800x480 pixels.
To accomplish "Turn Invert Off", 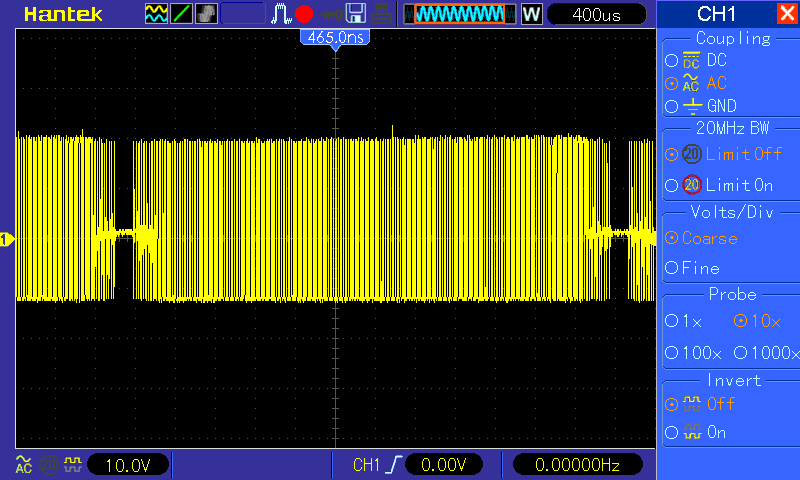I will [699, 404].
